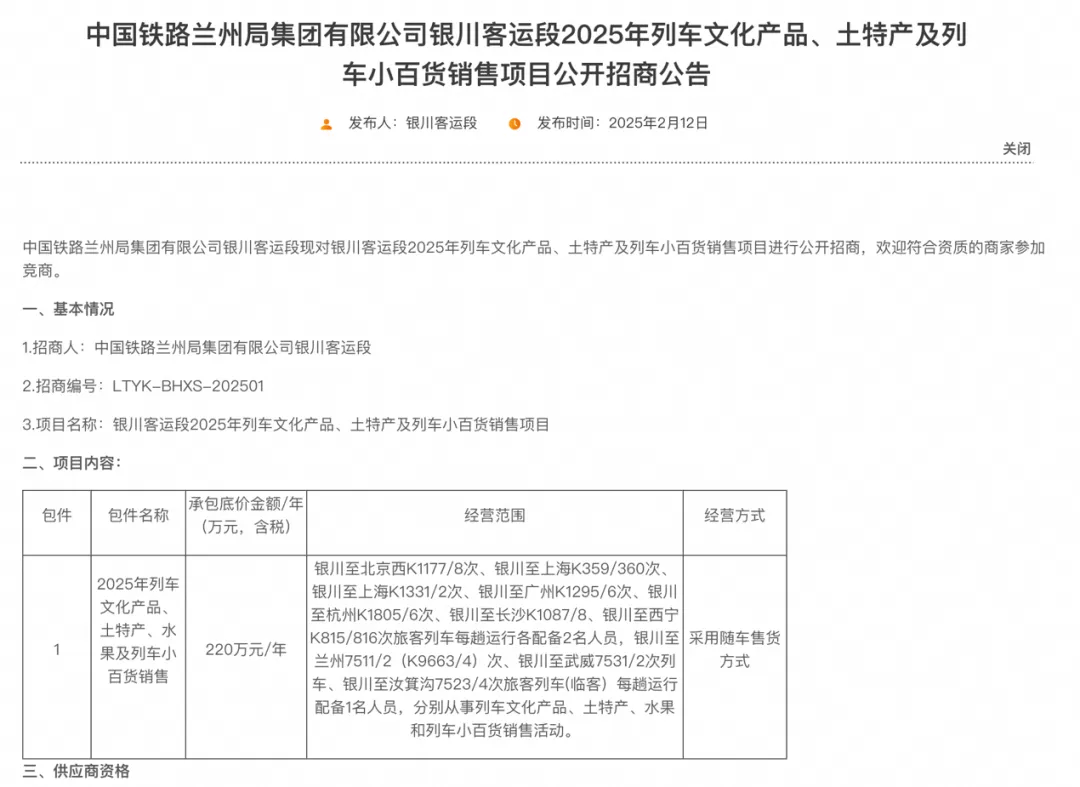
Task: Select the publisher text 发布人：银川客运段
Action: click(x=413, y=123)
